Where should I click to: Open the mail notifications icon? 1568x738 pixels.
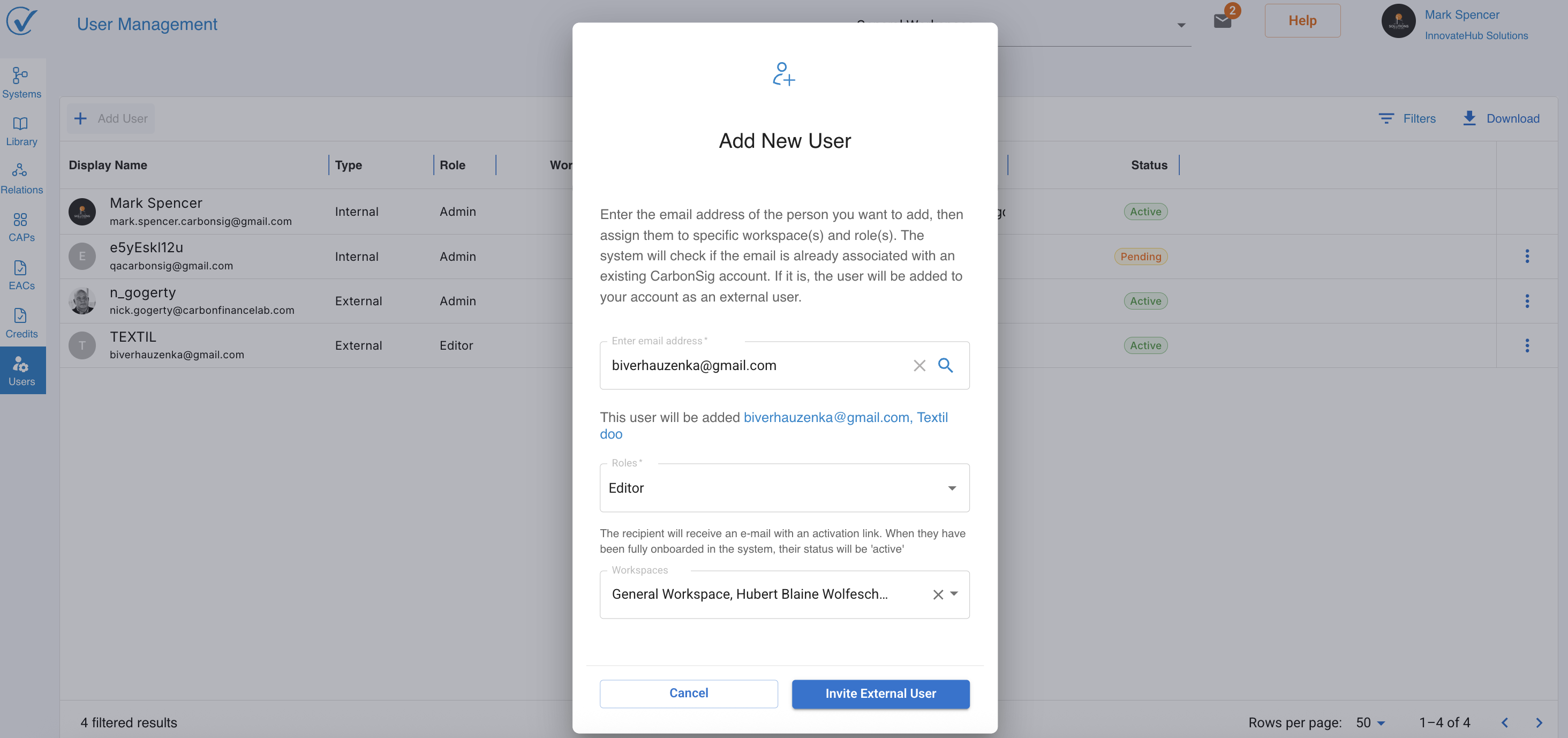pyautogui.click(x=1222, y=21)
